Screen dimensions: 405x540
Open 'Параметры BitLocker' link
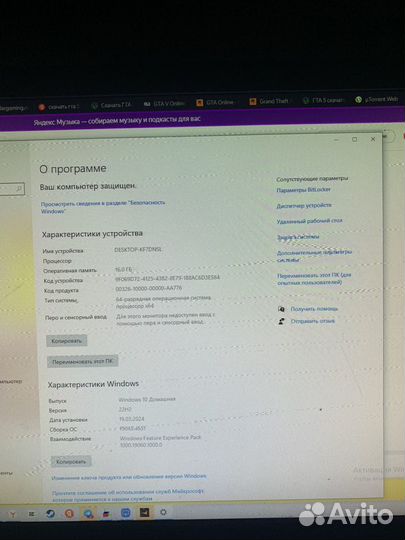tap(303, 190)
